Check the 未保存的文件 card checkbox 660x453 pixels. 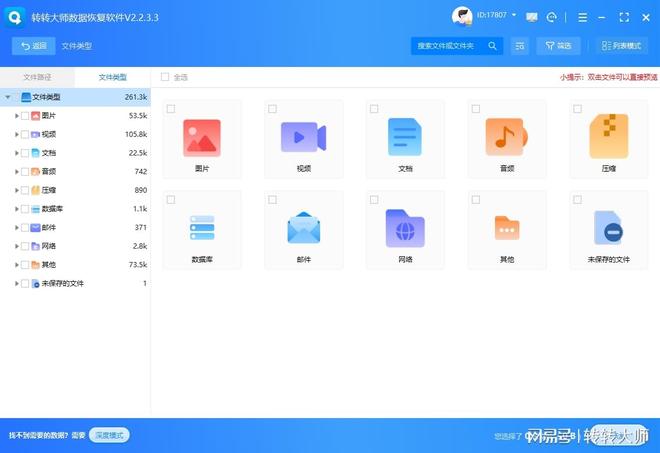(578, 200)
